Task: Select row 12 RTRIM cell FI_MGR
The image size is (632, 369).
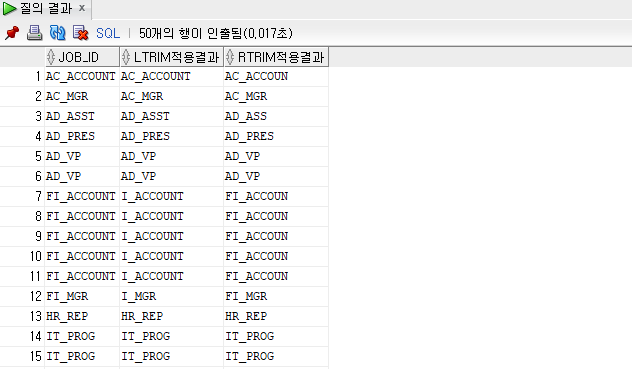Action: (276, 296)
